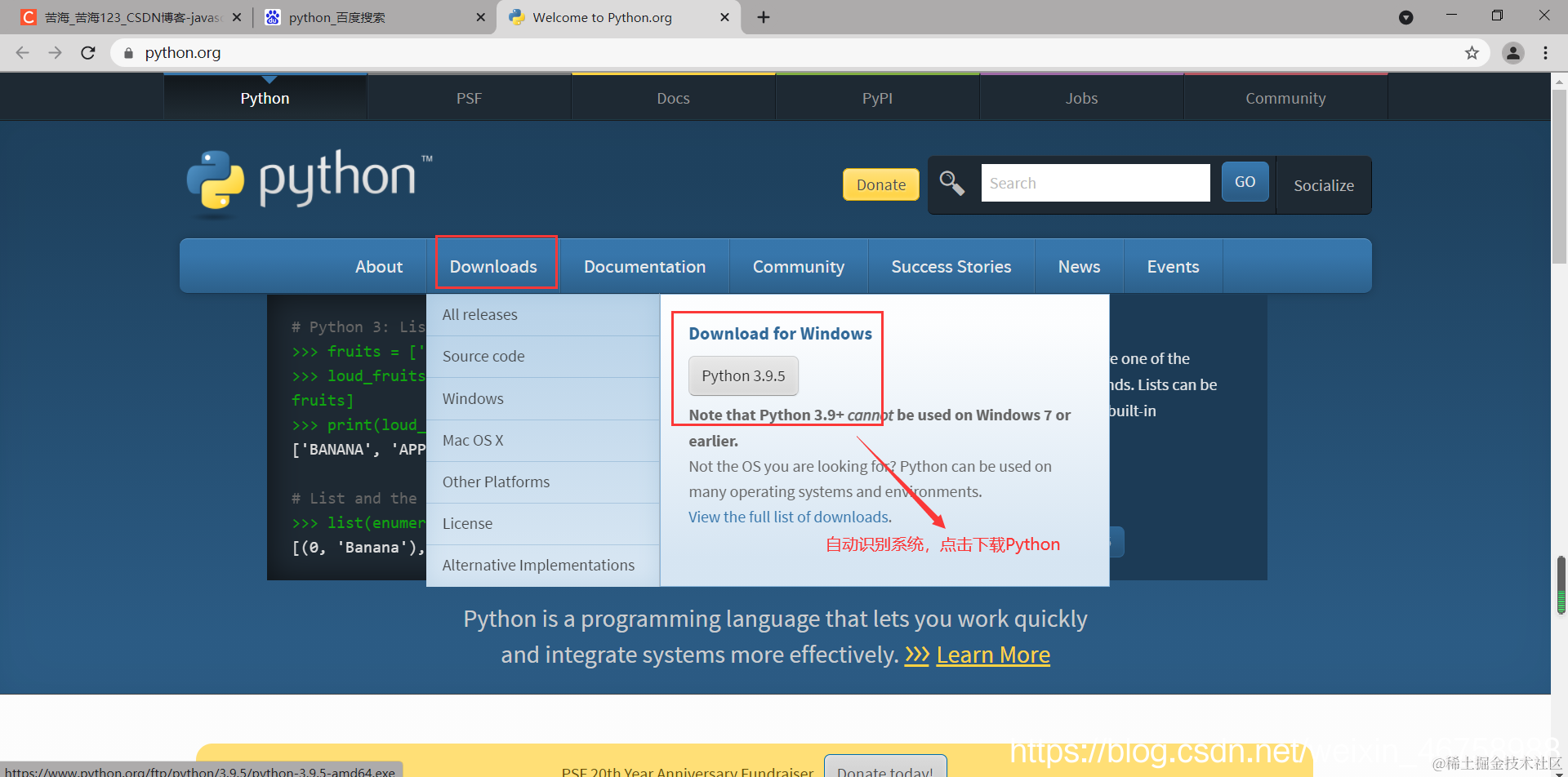The height and width of the screenshot is (777, 1568).
Task: Click the Donate today! button
Action: click(885, 767)
